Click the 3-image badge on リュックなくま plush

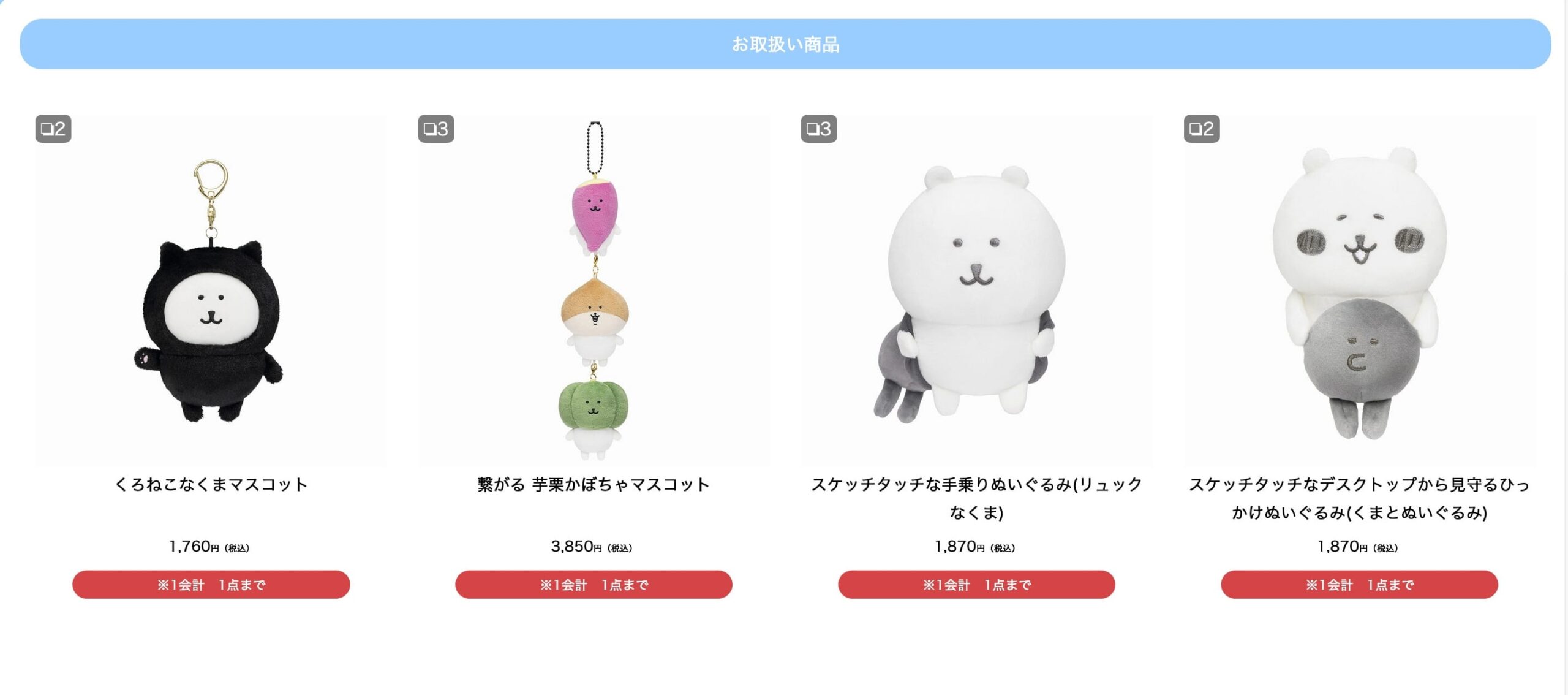[819, 129]
